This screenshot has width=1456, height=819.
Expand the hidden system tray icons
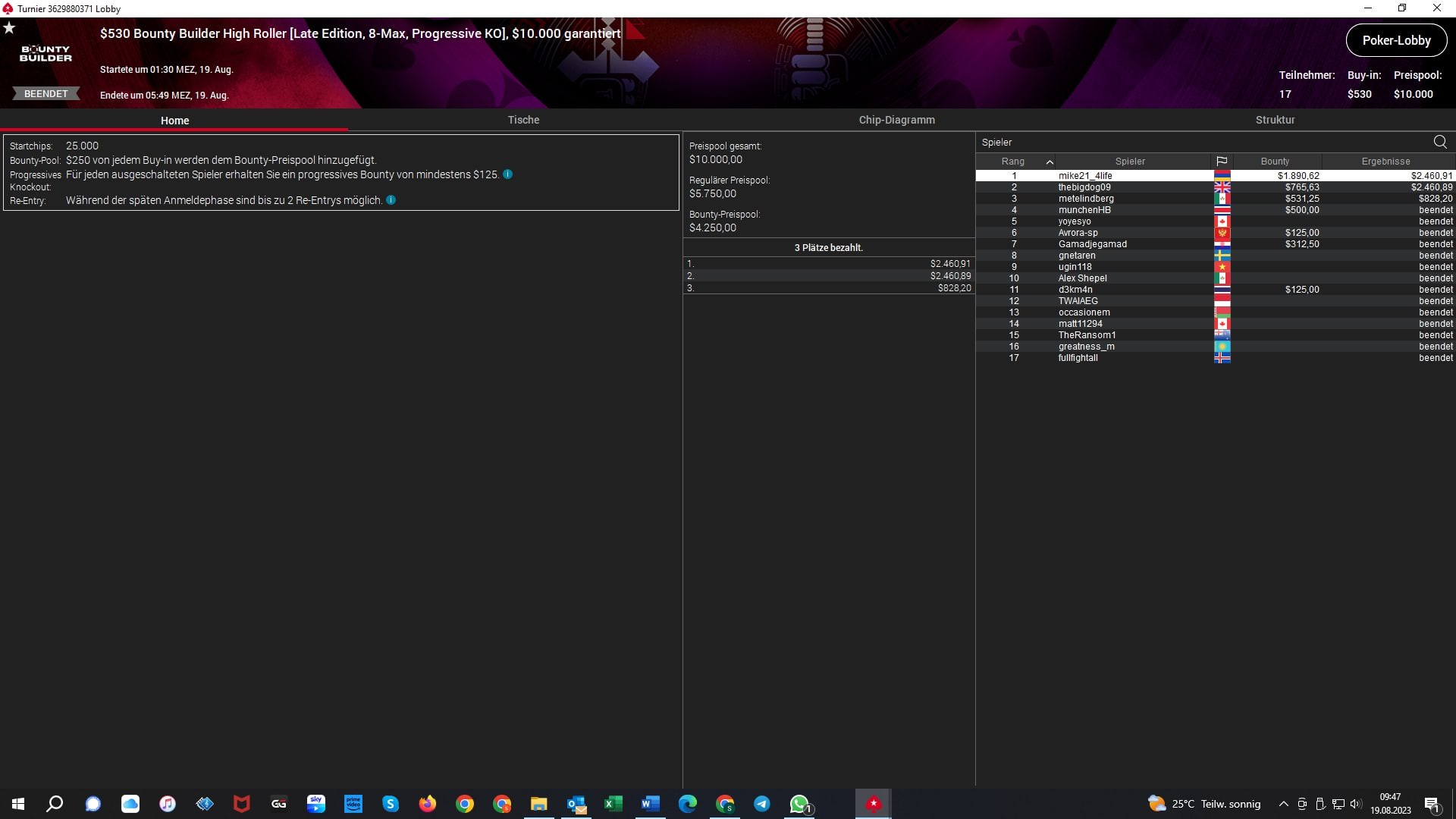1283,804
